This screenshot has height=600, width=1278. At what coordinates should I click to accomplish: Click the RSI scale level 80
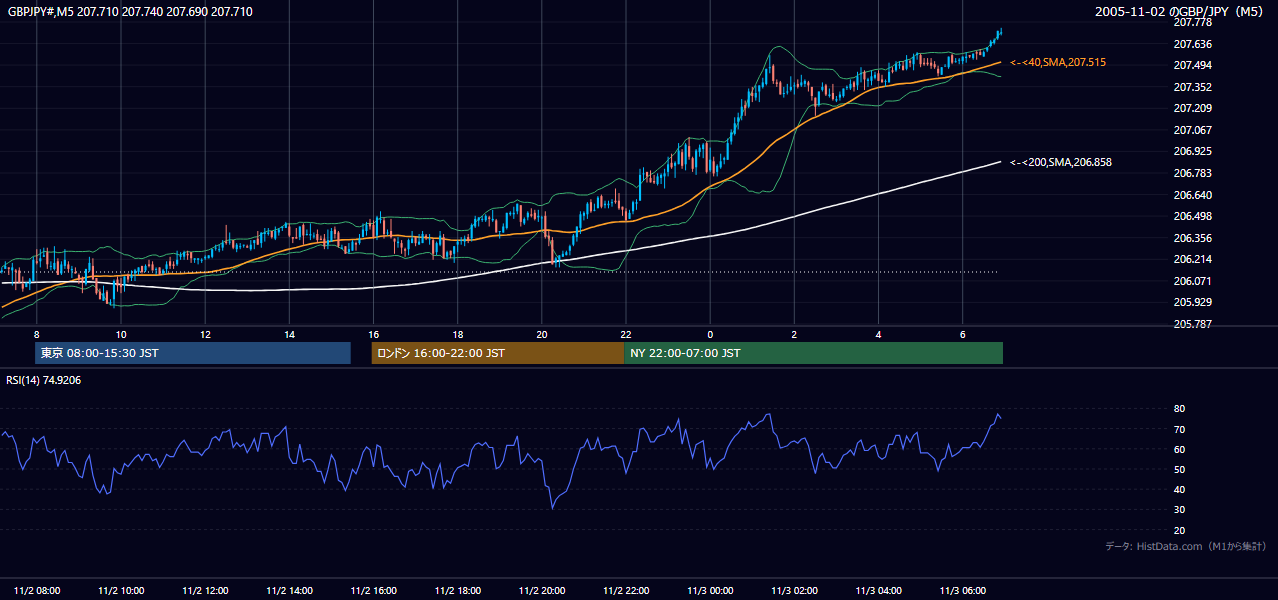click(1179, 409)
